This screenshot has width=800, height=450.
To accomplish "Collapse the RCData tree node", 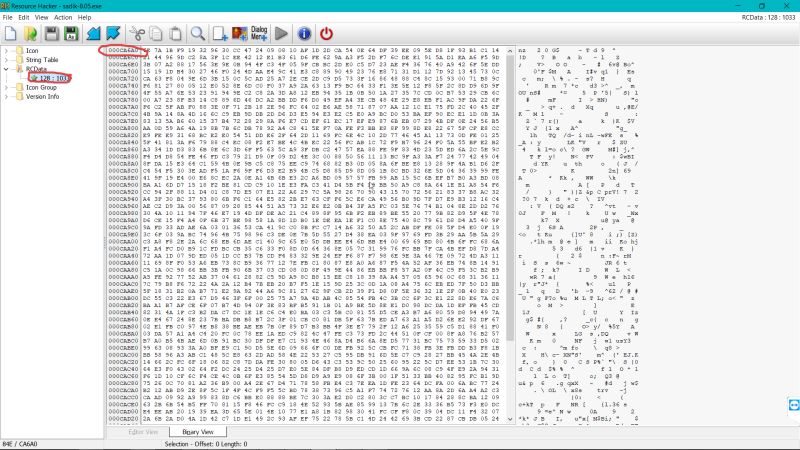I will tap(6, 69).
